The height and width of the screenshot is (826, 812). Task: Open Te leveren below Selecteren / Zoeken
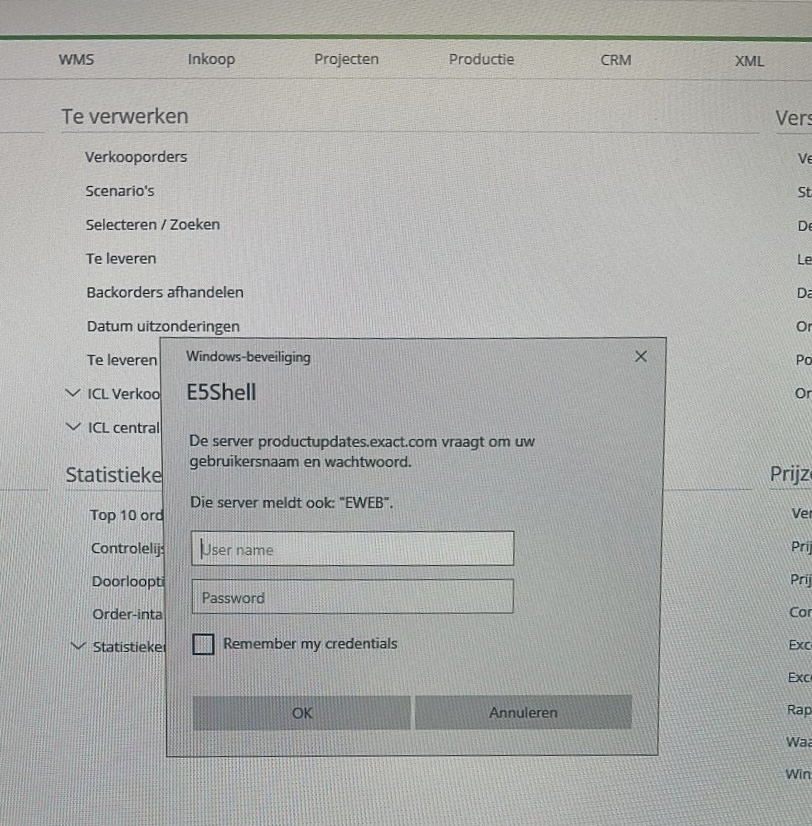coord(121,259)
